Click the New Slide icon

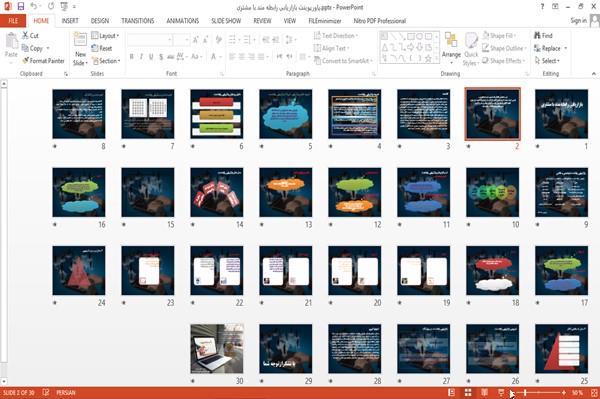(x=80, y=49)
